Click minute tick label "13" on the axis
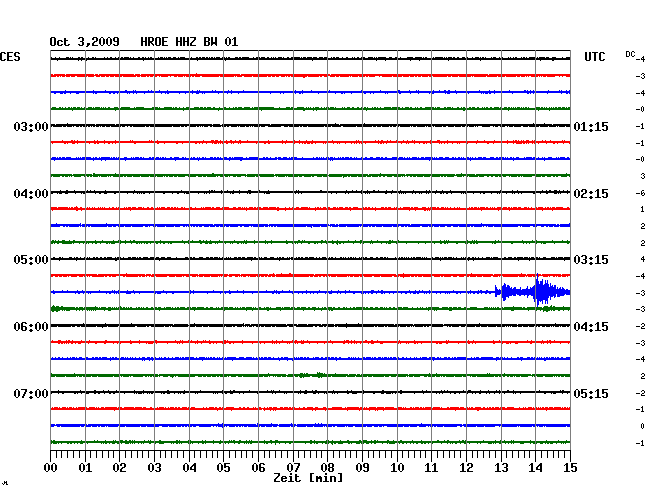 click(501, 467)
